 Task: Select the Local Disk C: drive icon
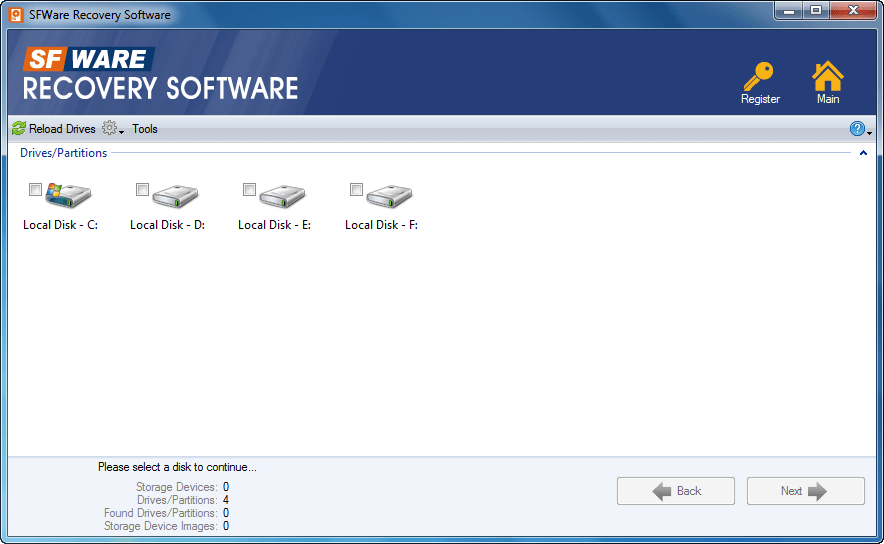68,195
